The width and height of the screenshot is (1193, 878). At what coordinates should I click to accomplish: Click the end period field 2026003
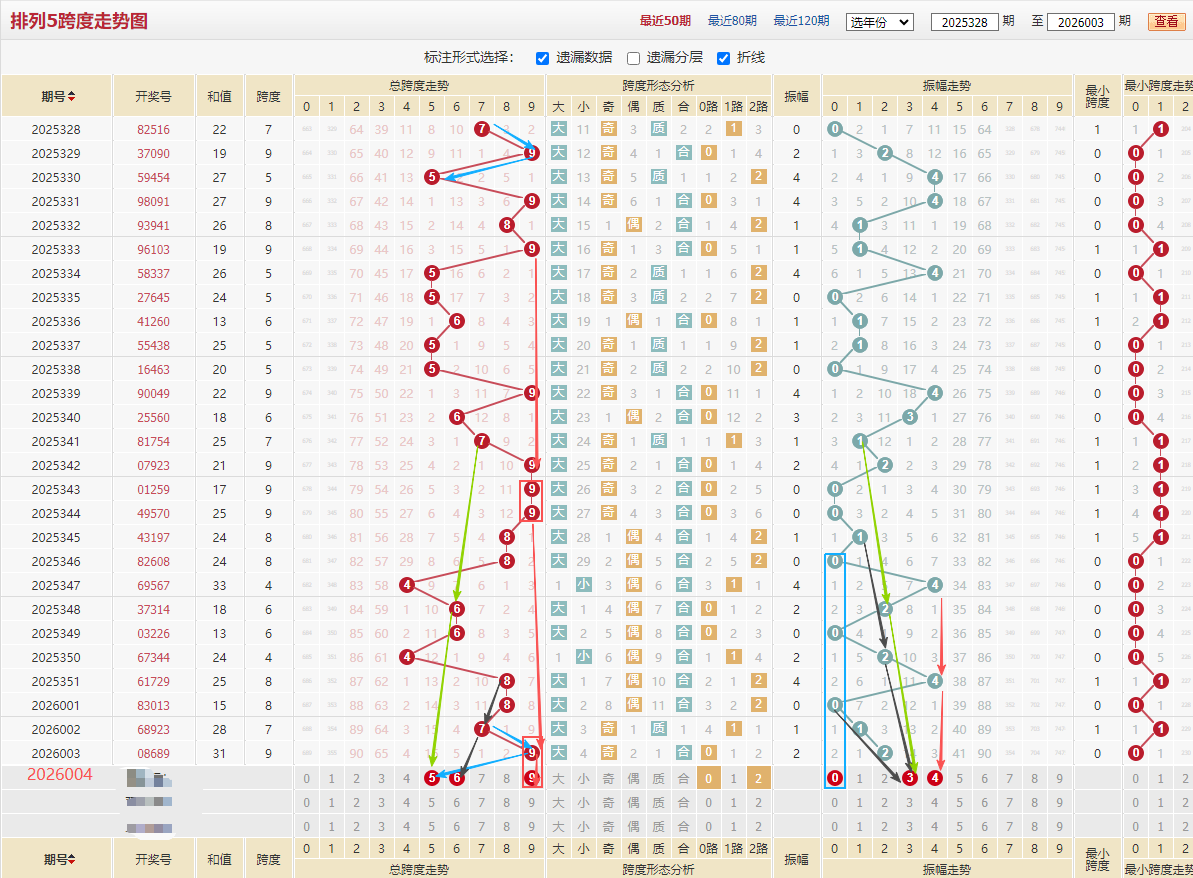click(1081, 22)
